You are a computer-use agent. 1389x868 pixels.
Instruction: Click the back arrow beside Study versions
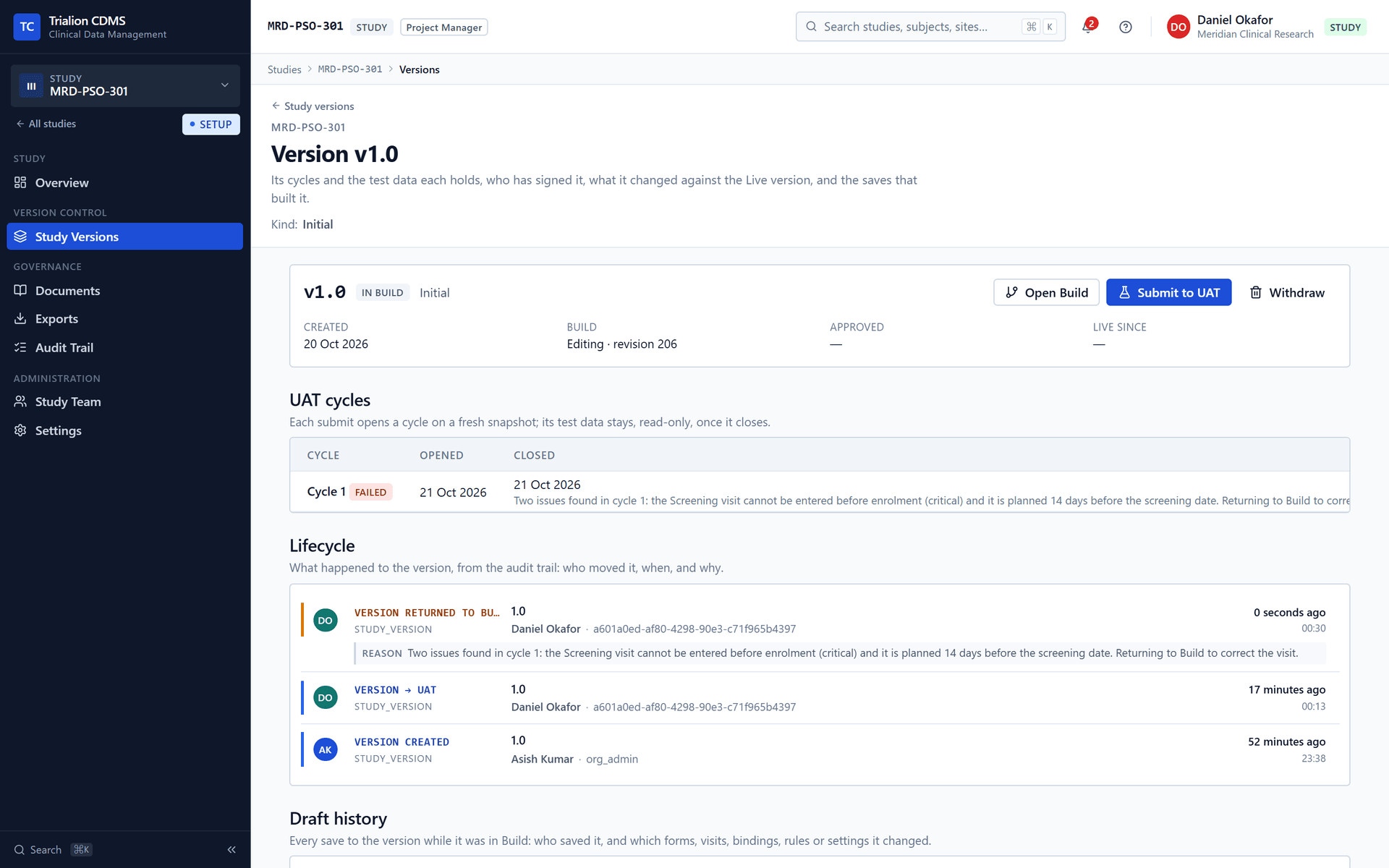point(276,106)
